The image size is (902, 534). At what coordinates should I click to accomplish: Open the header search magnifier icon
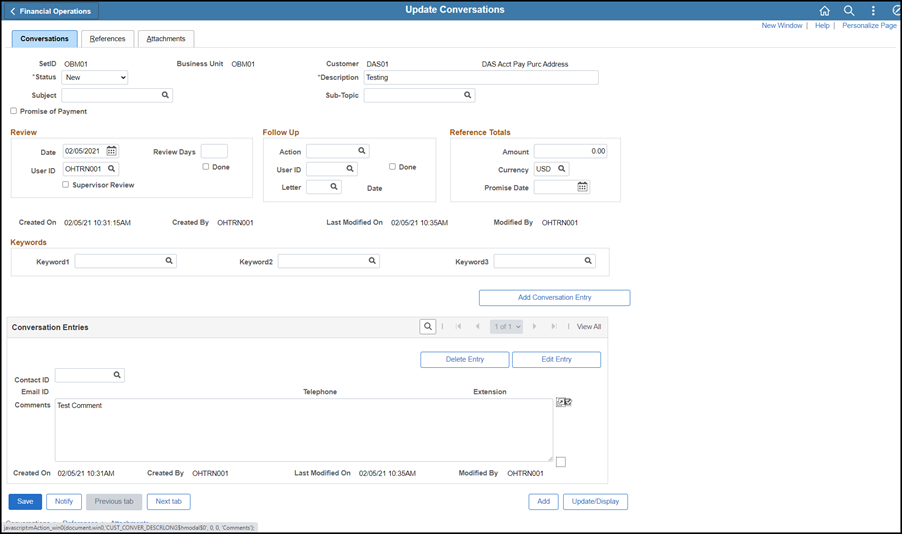(848, 11)
